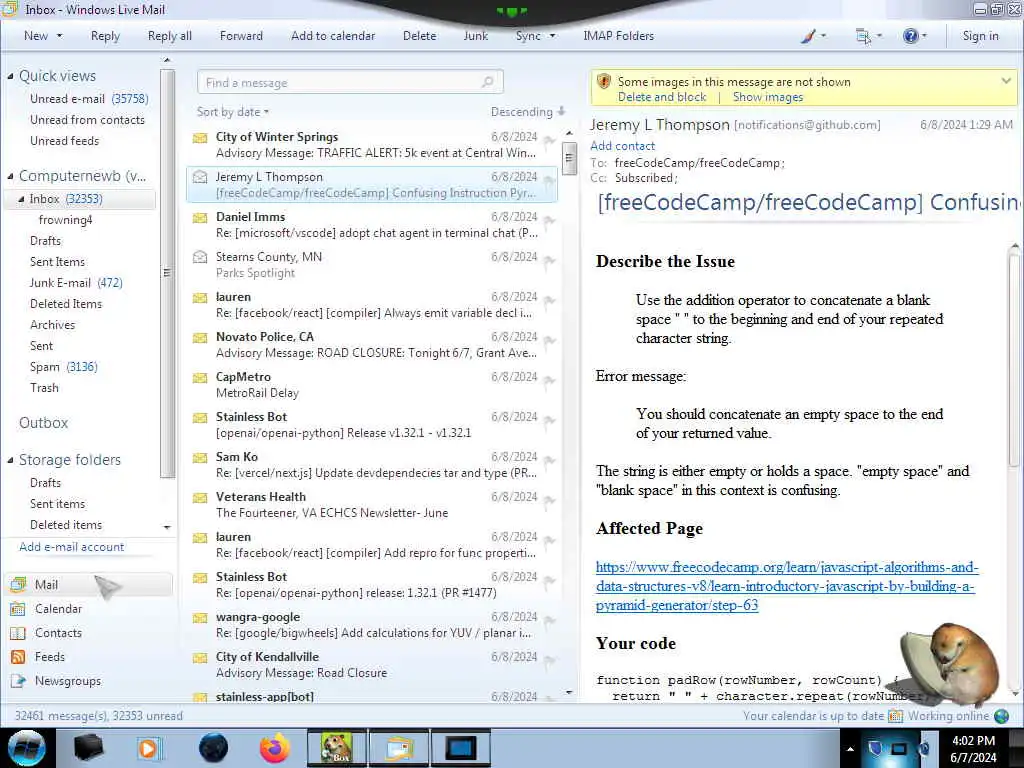1024x768 pixels.
Task: Collapse the Inbox folder tree
Action: coord(21,199)
